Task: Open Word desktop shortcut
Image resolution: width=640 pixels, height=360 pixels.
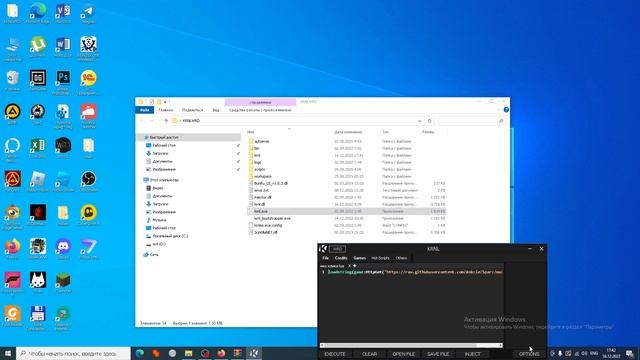Action: 63,47
